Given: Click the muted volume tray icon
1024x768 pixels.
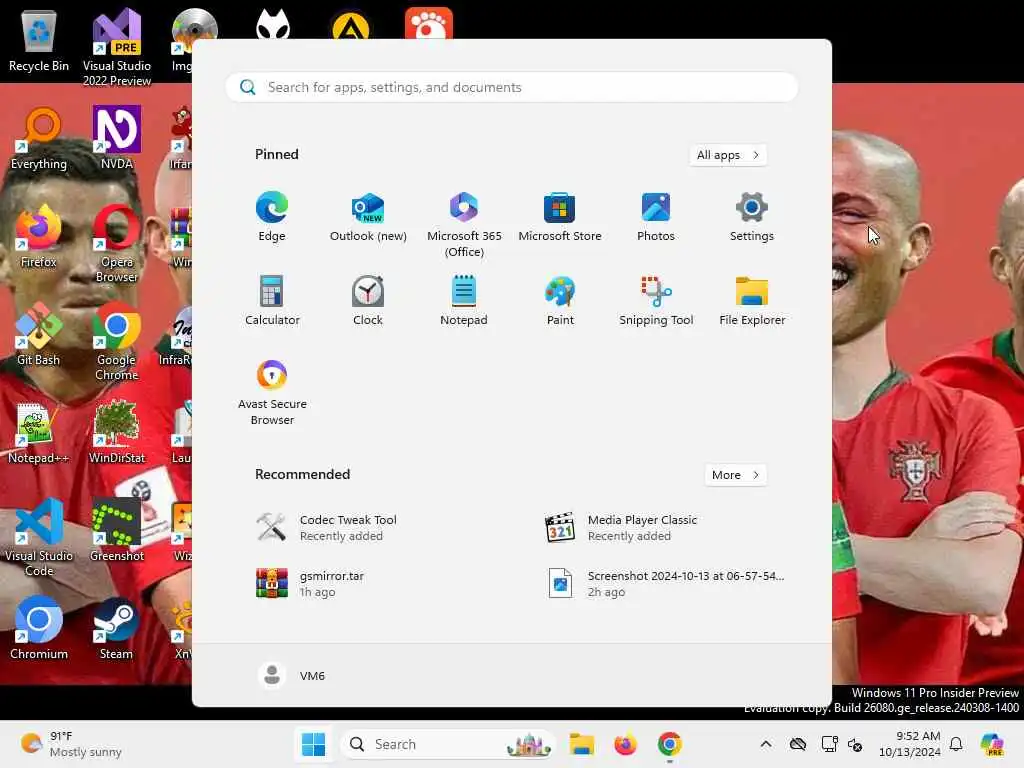Looking at the screenshot, I should point(855,744).
